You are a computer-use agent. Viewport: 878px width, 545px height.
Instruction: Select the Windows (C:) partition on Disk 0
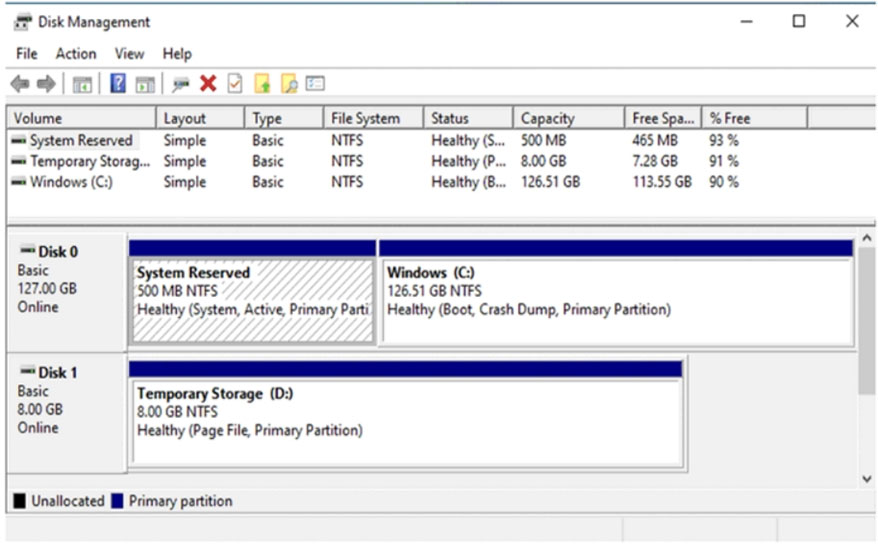click(x=615, y=302)
